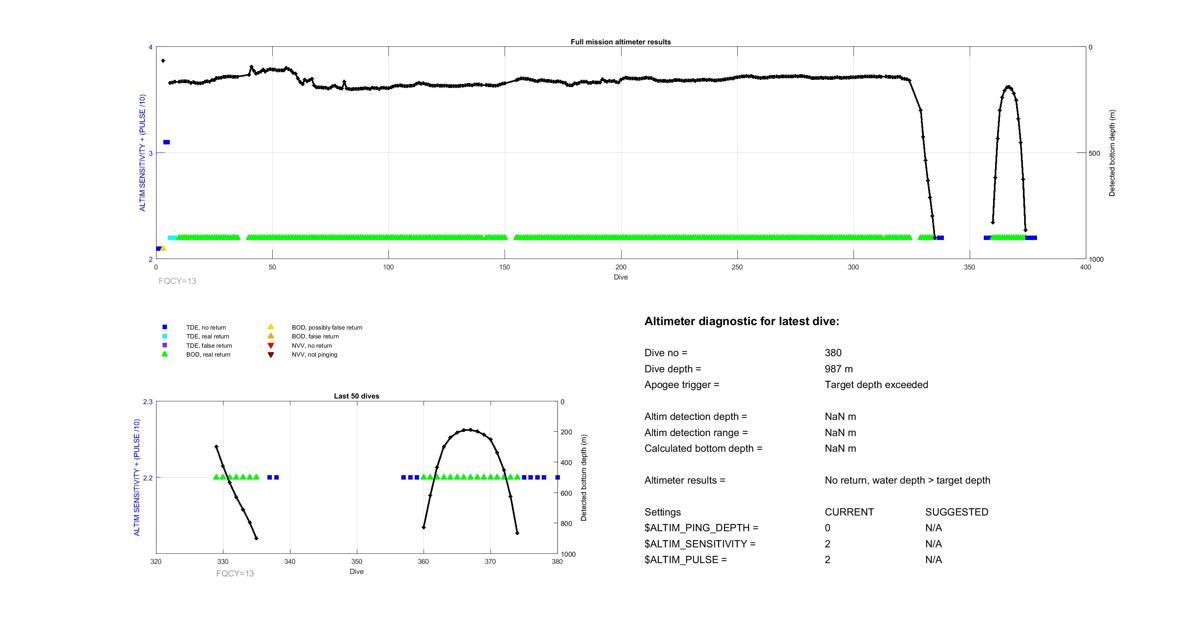This screenshot has height=622, width=1200.
Task: Click the 'BOD, possibly false return' legend label
Action: point(327,327)
